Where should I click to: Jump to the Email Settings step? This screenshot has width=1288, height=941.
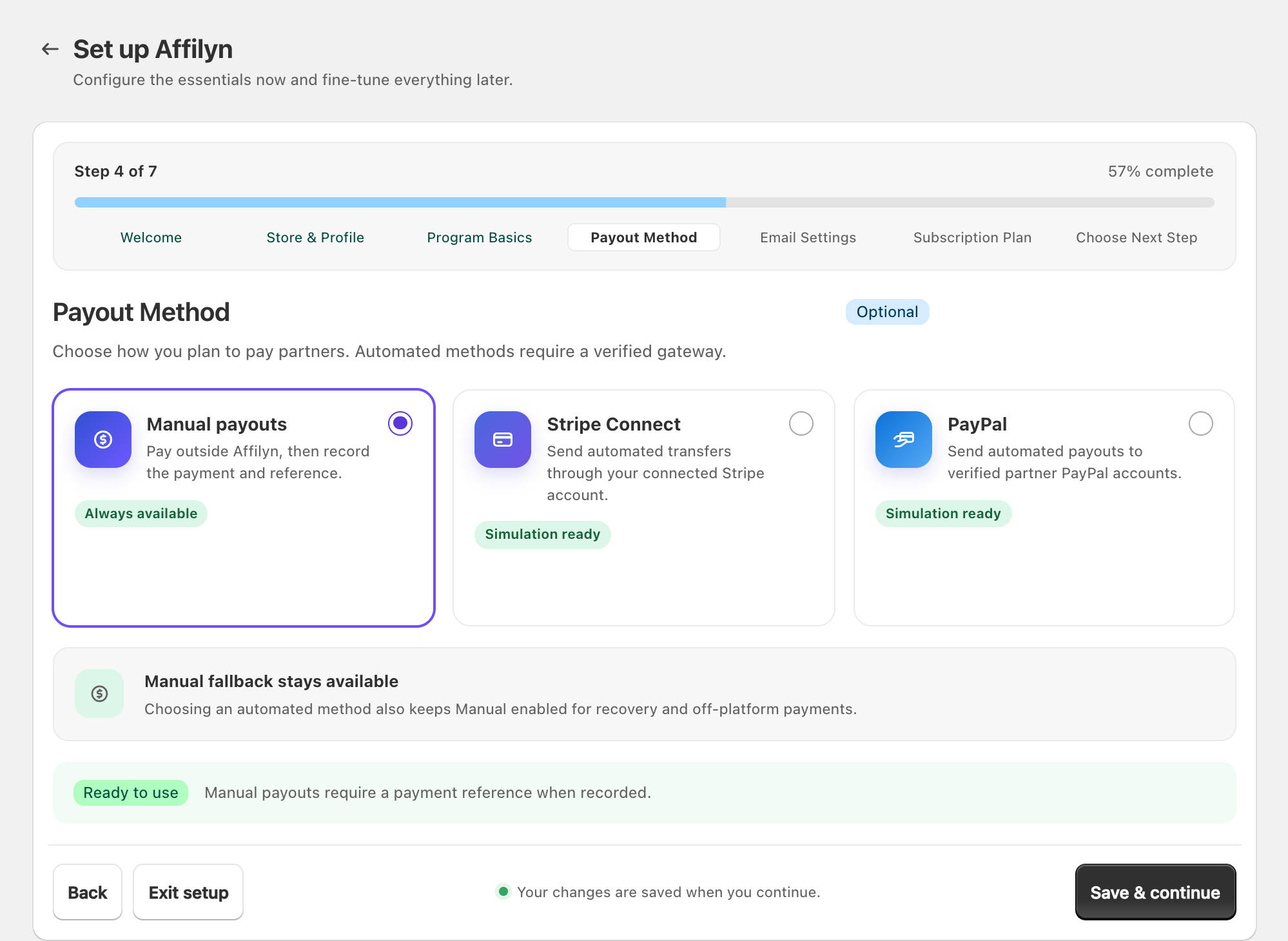(x=808, y=238)
